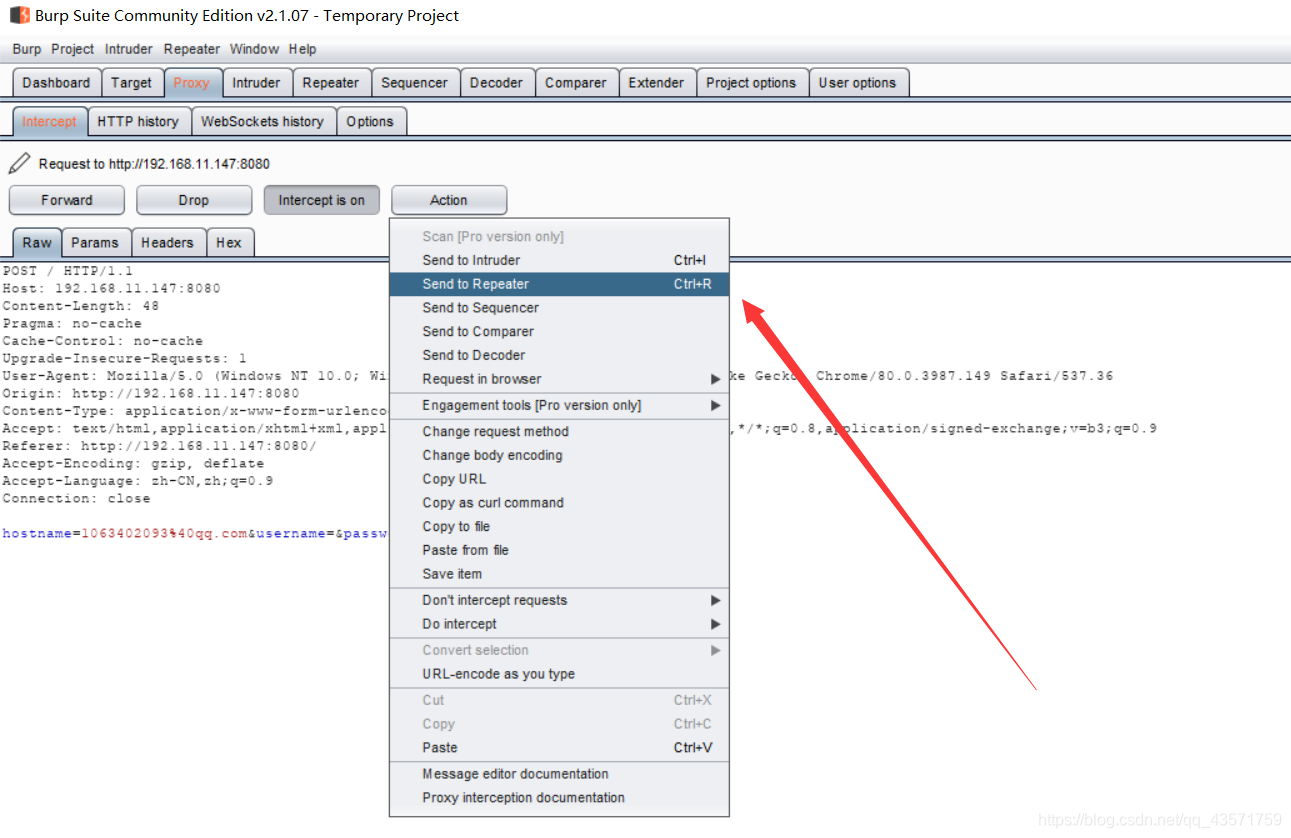Viewport: 1291px width, 838px height.
Task: Click the 'Accept-Encoding: gzip, deflate' line
Action: click(133, 463)
